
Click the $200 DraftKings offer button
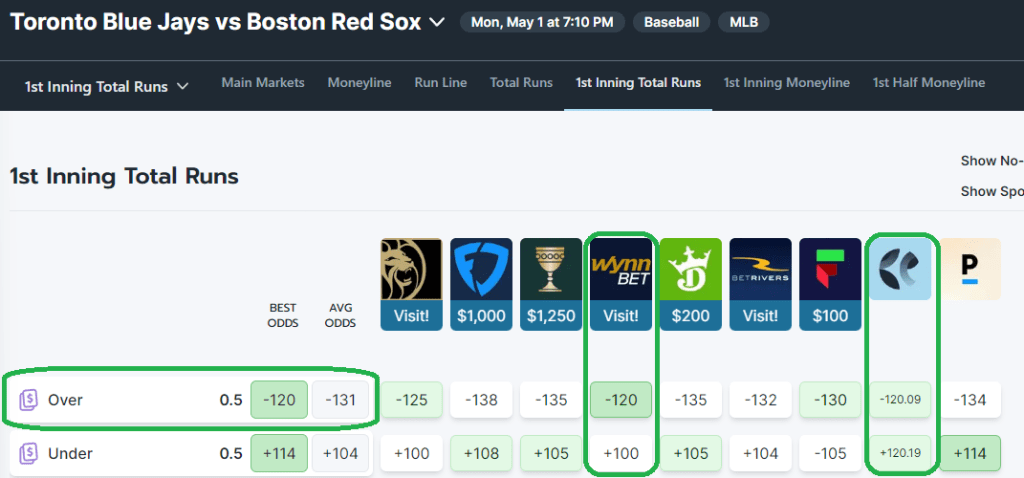(691, 316)
